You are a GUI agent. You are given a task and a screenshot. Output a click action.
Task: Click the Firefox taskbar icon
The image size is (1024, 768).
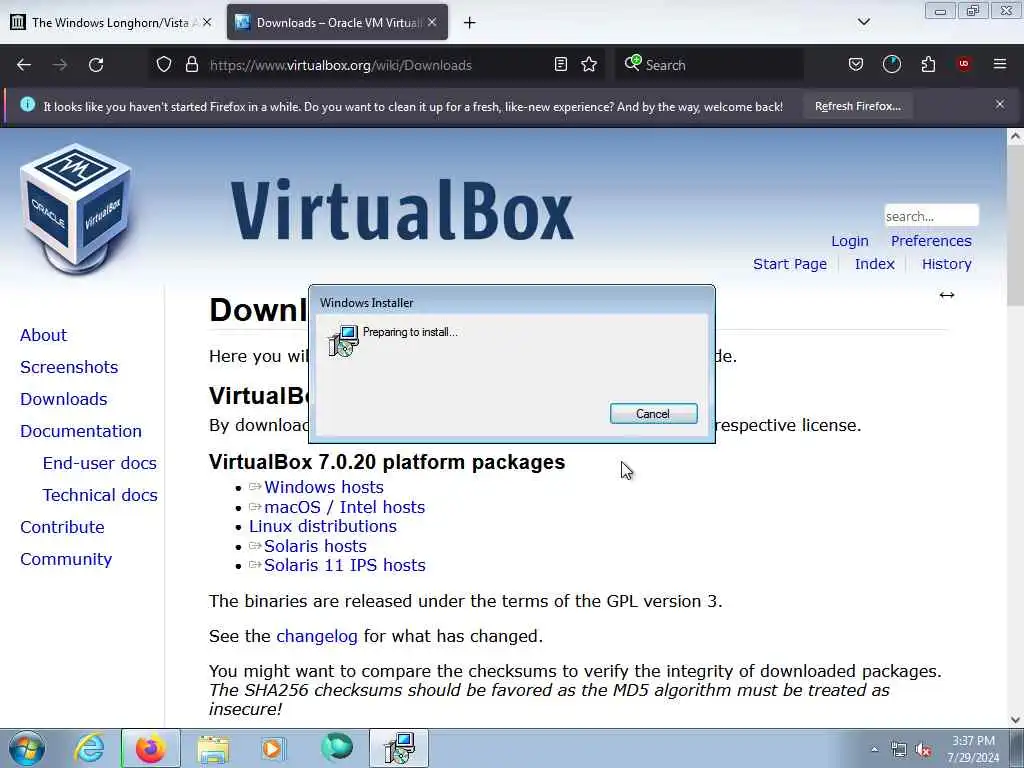tap(151, 748)
